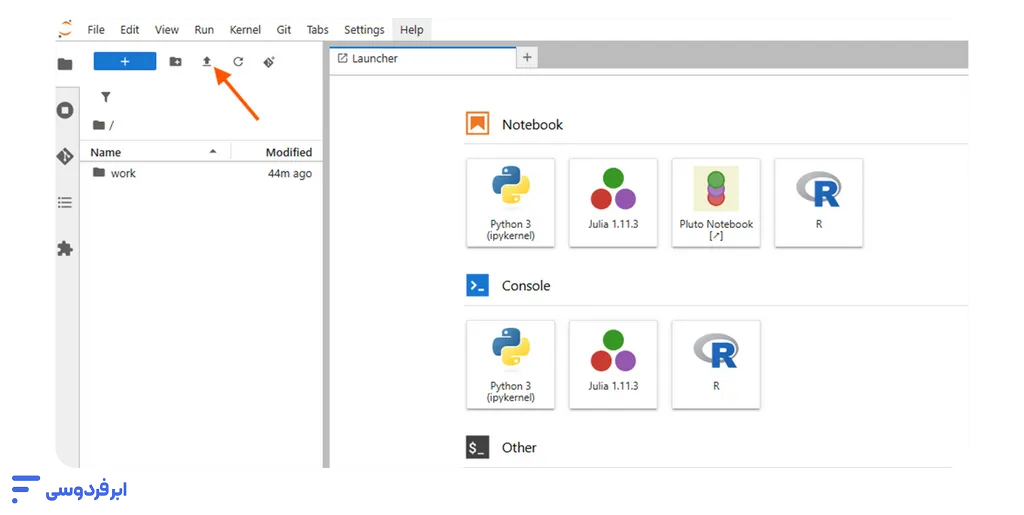Open the Git sidebar panel
Viewport: 1024px width, 515px height.
65,156
